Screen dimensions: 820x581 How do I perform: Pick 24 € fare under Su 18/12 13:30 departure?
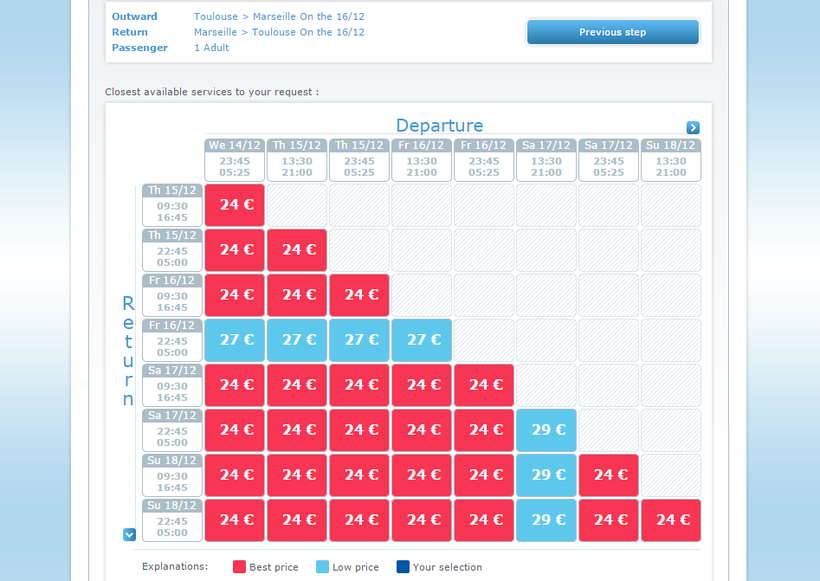[671, 520]
